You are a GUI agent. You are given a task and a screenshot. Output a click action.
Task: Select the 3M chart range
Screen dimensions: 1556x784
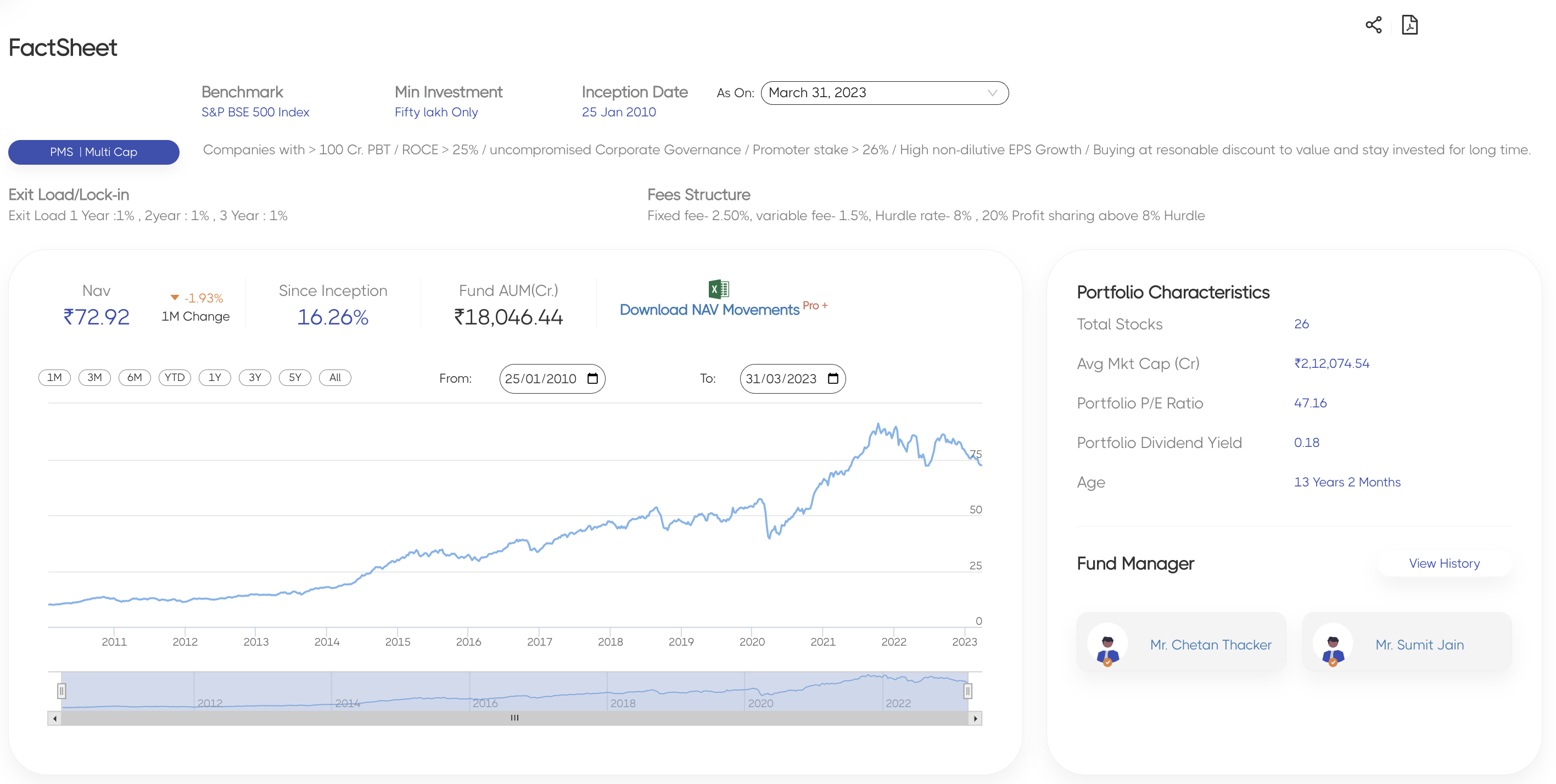94,378
